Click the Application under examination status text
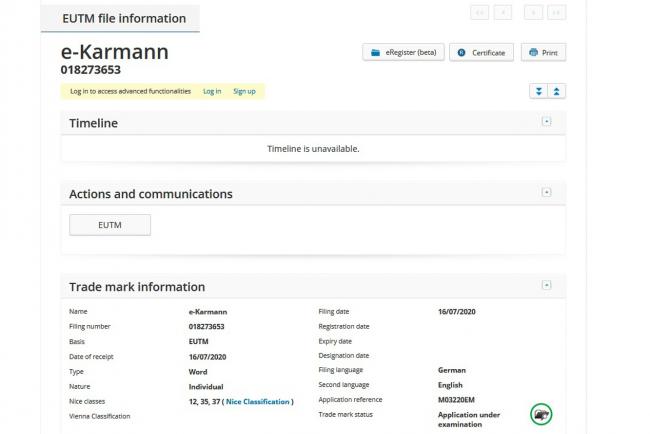Image resolution: width=650 pixels, height=434 pixels. pyautogui.click(x=469, y=419)
